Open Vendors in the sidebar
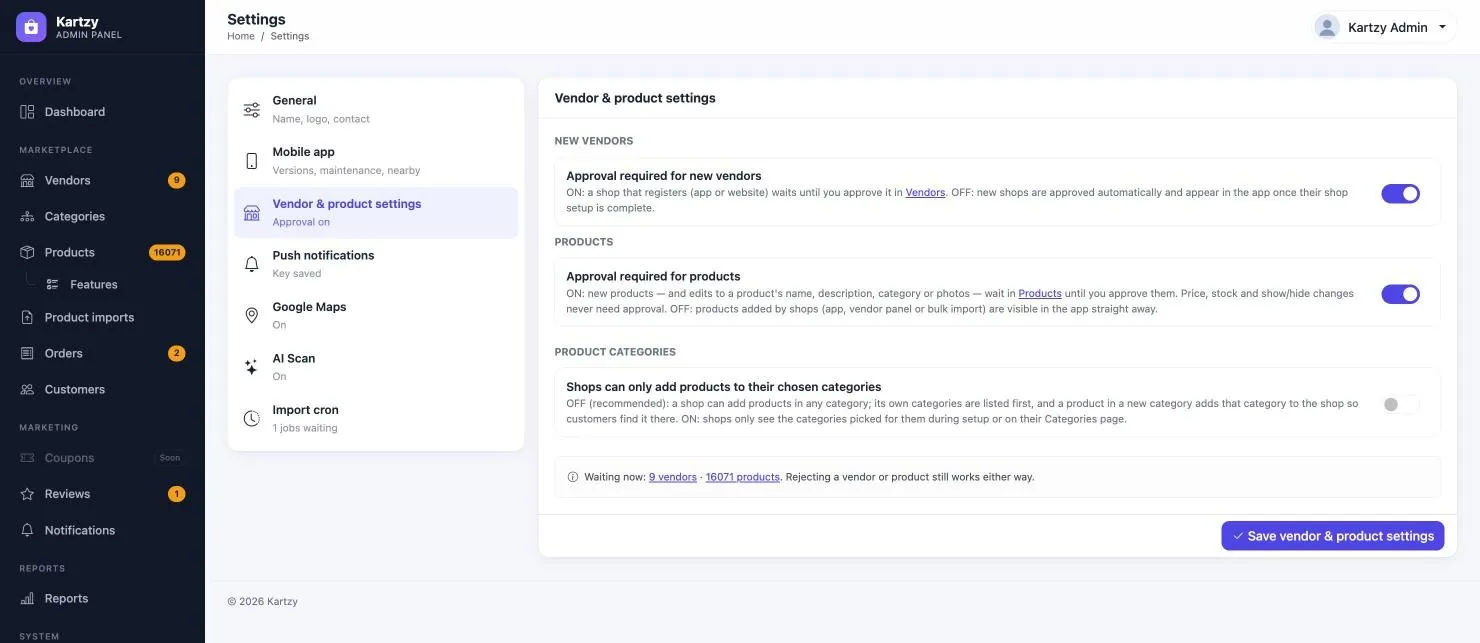Screen dimensions: 1480x643 pyautogui.click(x=102, y=181)
